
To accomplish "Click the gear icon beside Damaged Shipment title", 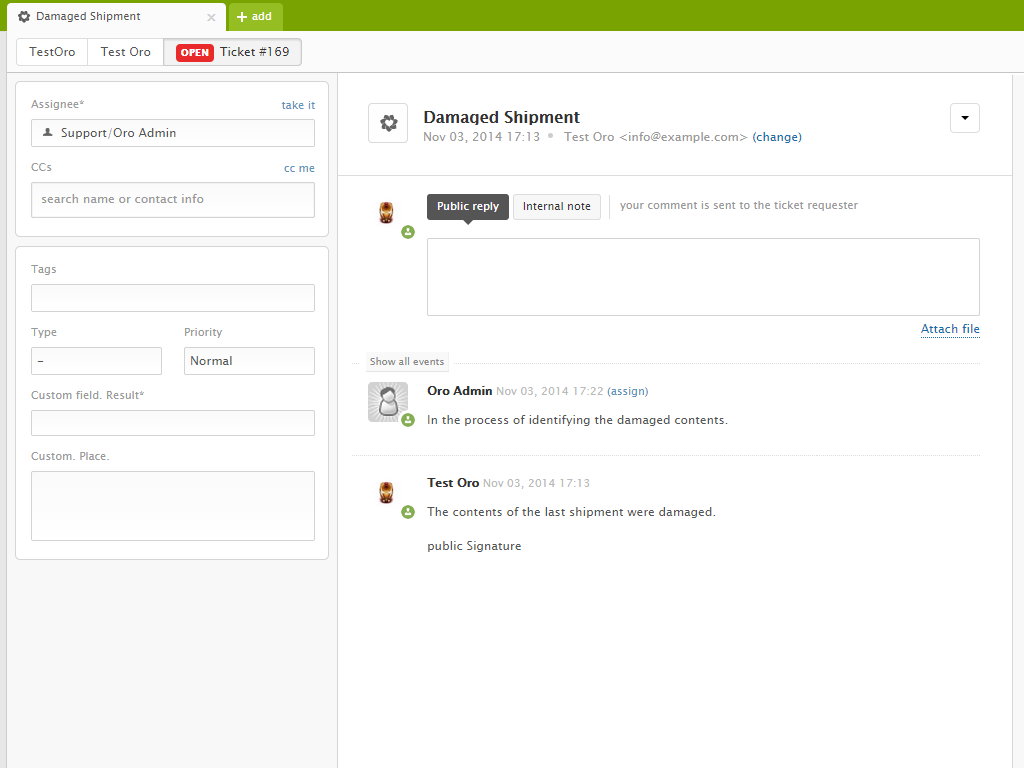I will coord(388,123).
